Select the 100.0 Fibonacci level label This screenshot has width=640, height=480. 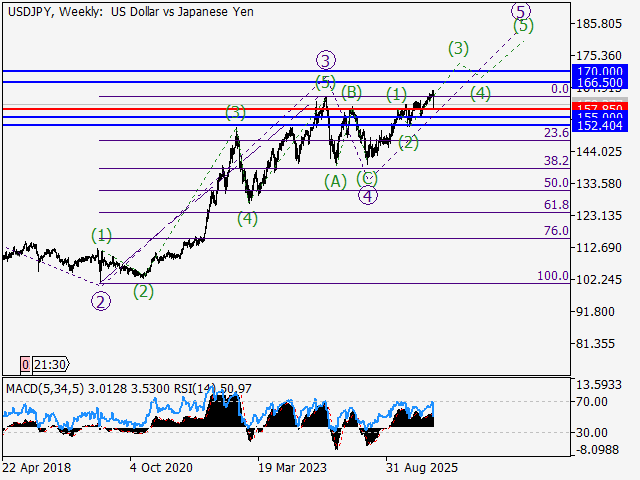[553, 276]
